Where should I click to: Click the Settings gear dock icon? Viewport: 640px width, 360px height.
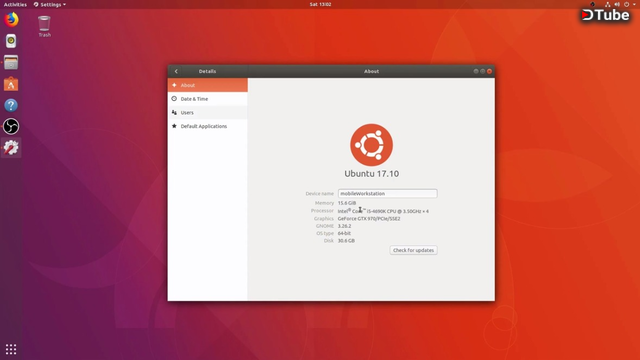(11, 147)
